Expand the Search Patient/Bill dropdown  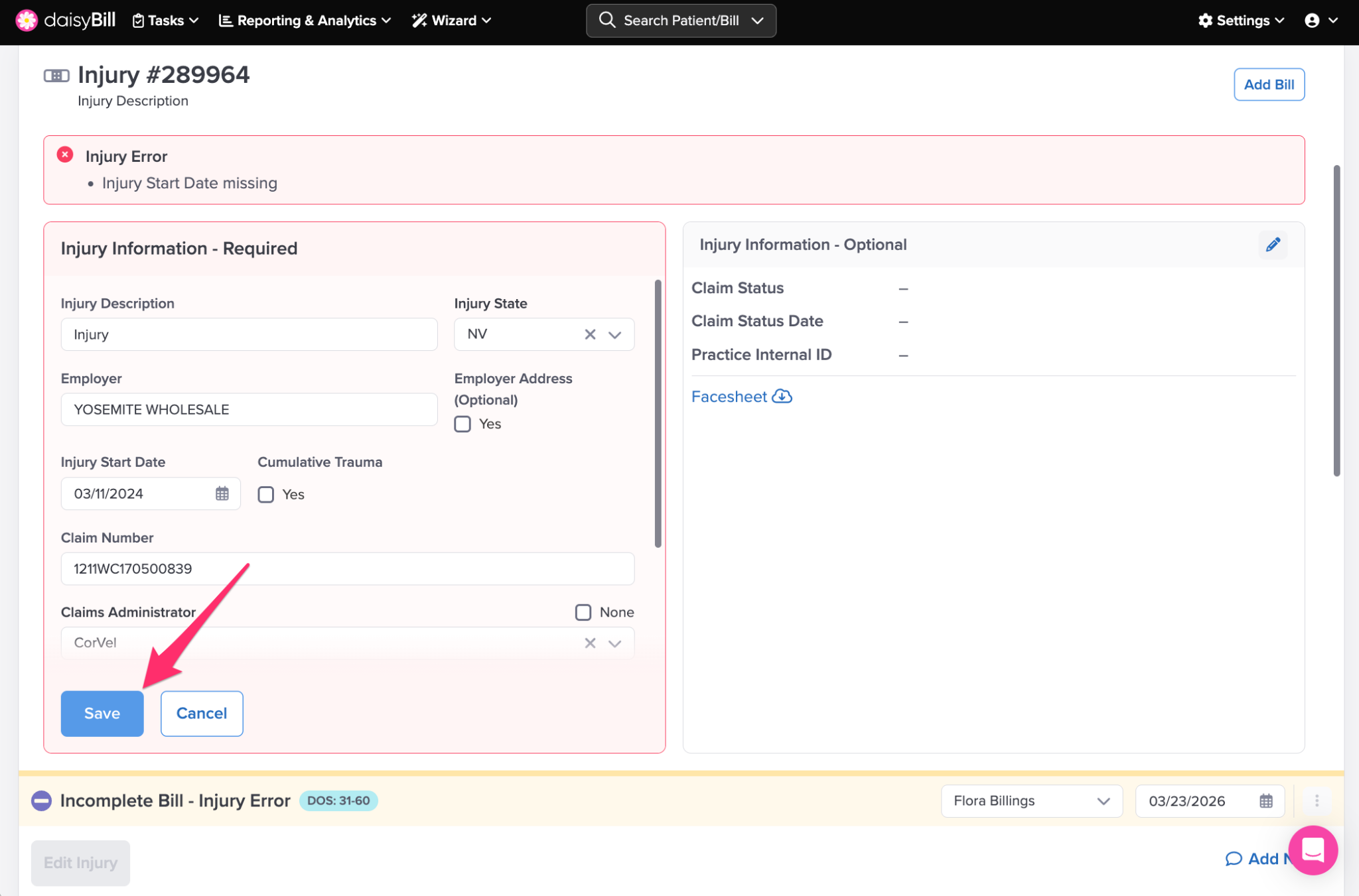[757, 21]
